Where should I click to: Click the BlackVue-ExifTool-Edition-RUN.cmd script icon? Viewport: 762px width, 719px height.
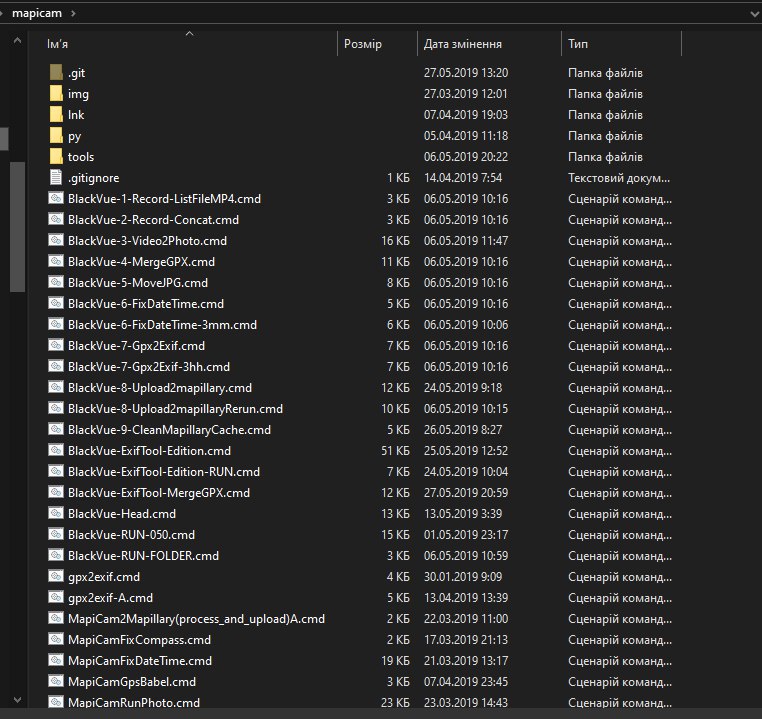point(56,471)
